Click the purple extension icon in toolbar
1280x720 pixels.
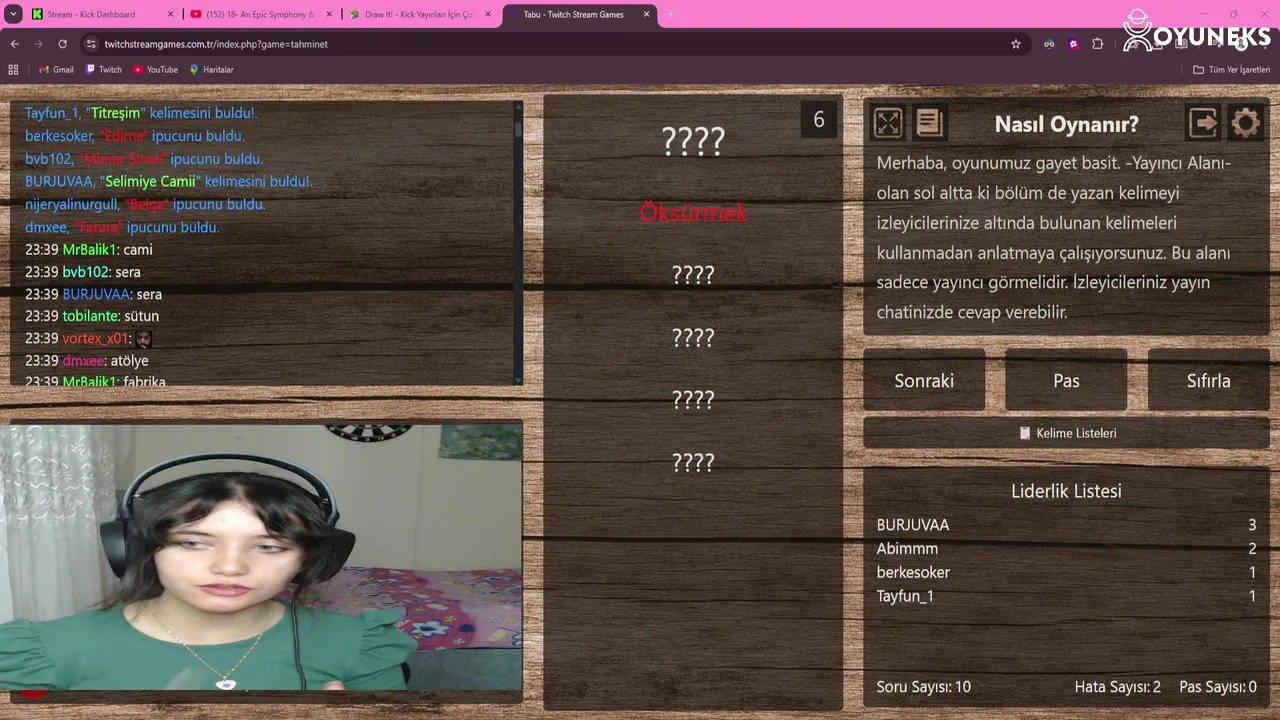point(1073,44)
